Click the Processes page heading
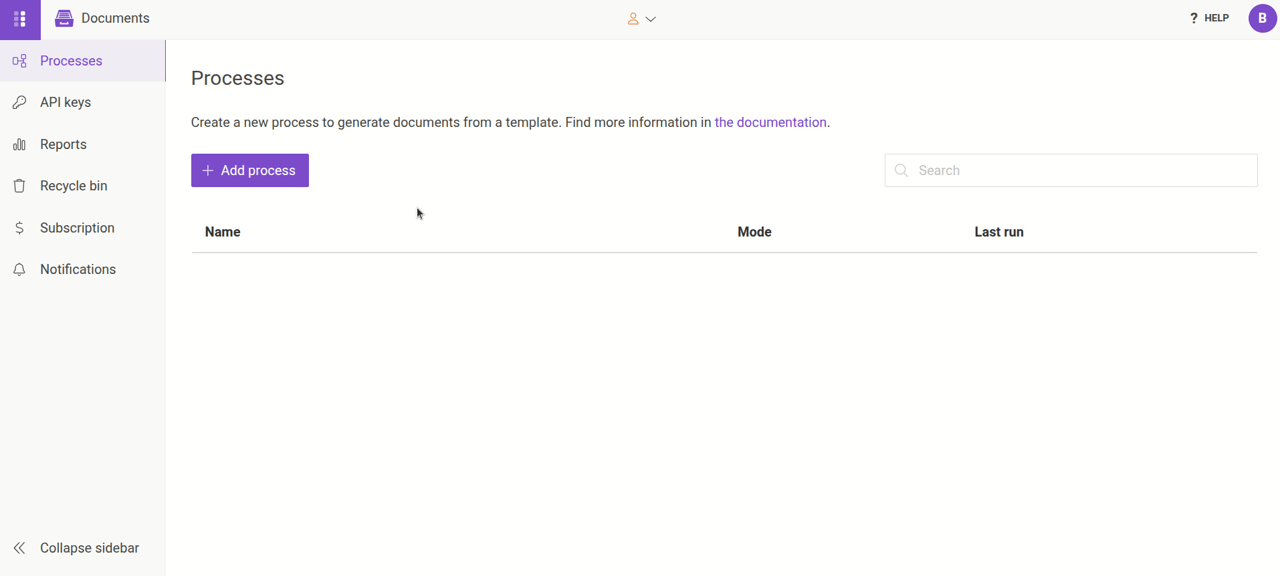Image resolution: width=1280 pixels, height=576 pixels. coord(238,79)
